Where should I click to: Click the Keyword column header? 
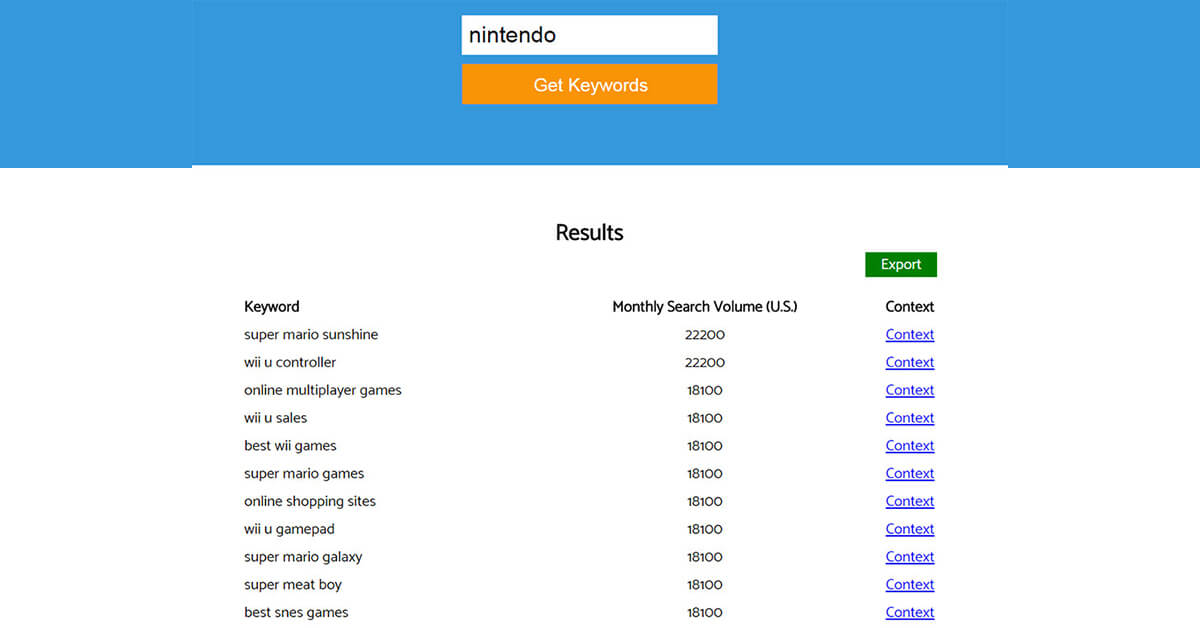coord(272,307)
